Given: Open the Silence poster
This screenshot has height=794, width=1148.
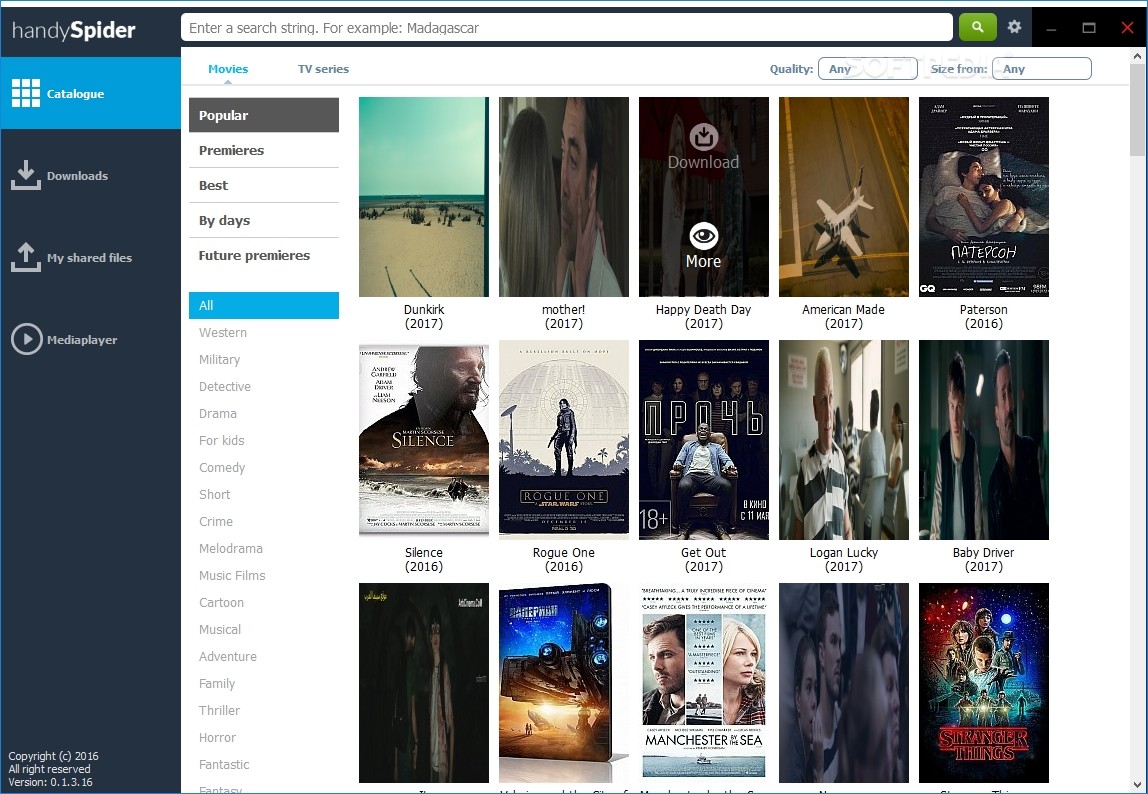Looking at the screenshot, I should point(424,439).
